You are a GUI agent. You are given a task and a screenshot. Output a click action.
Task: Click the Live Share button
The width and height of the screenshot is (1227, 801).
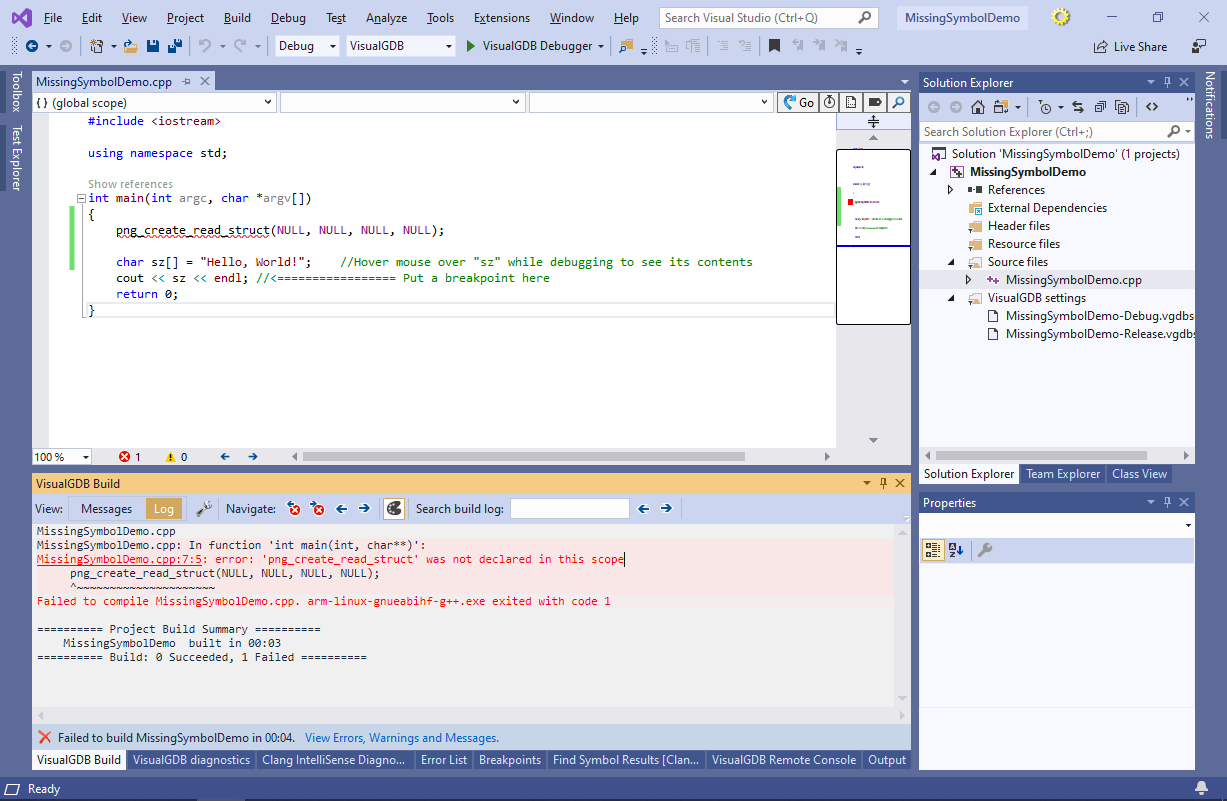[1131, 47]
